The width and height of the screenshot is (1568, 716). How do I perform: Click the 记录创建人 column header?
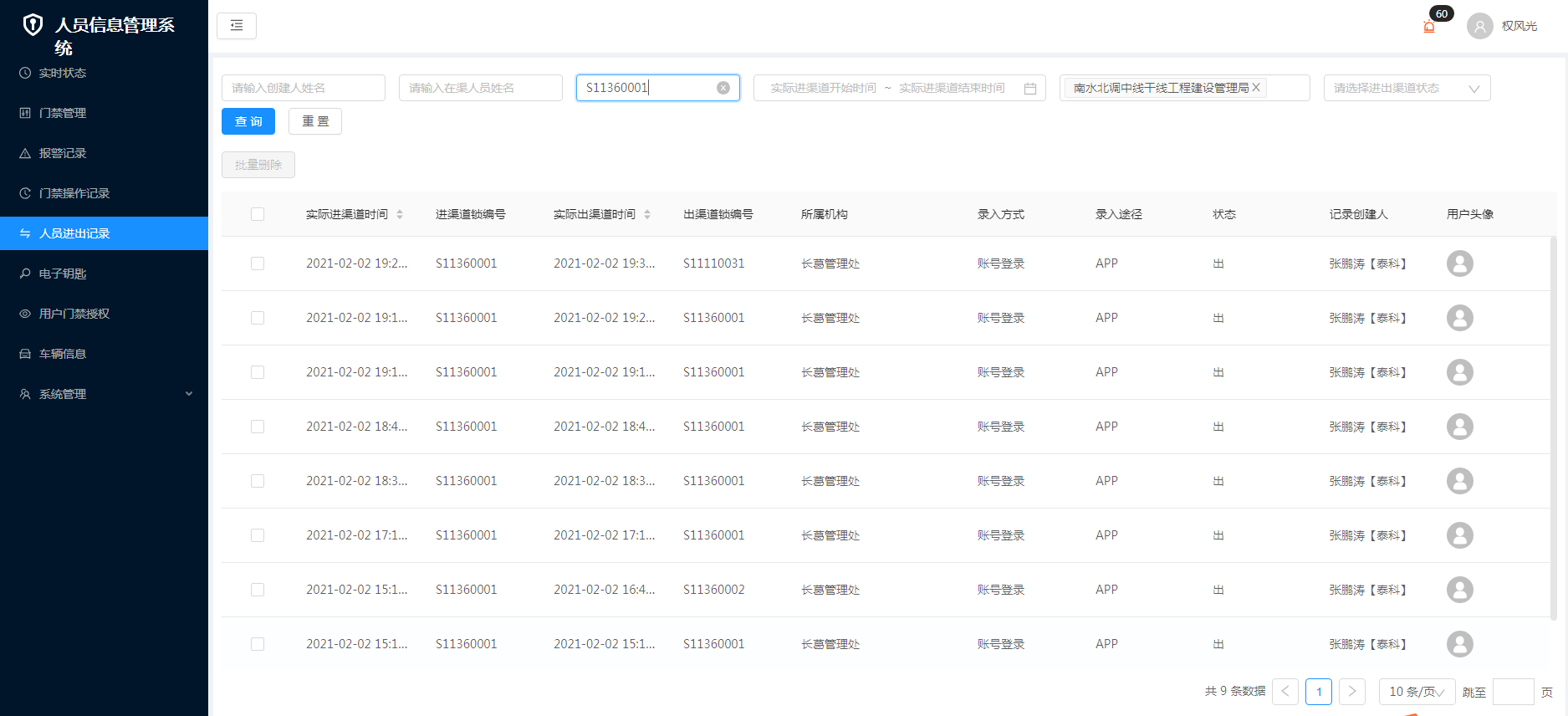click(x=1358, y=214)
